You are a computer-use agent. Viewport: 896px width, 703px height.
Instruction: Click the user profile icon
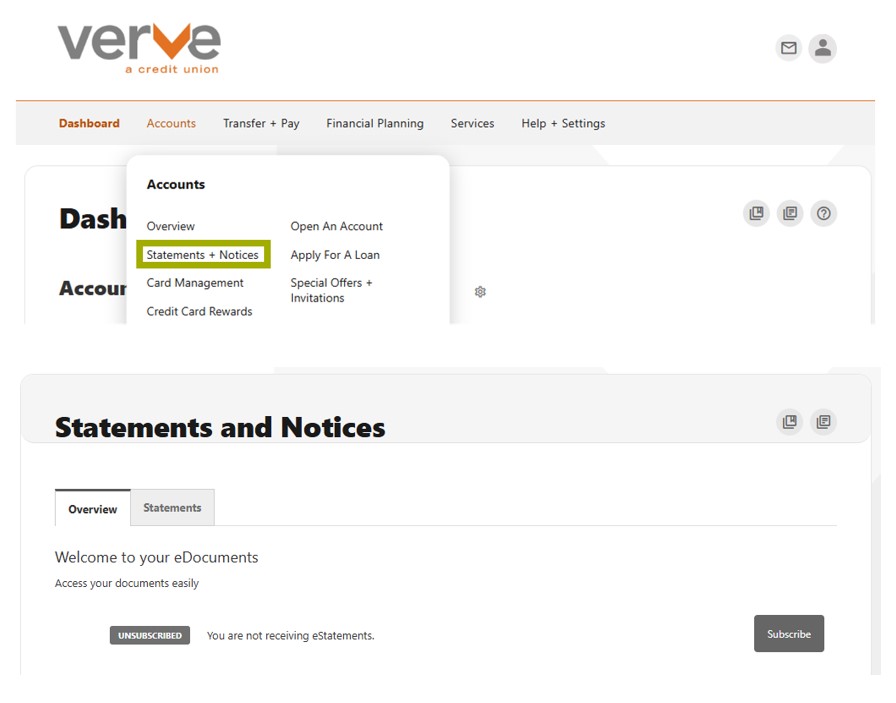pyautogui.click(x=822, y=48)
